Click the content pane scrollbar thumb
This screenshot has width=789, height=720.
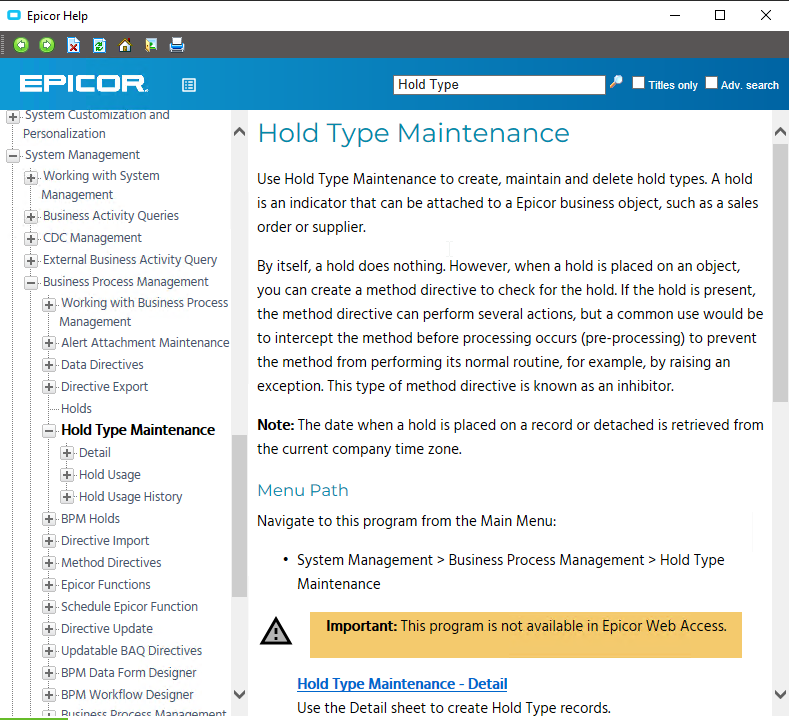pos(780,273)
